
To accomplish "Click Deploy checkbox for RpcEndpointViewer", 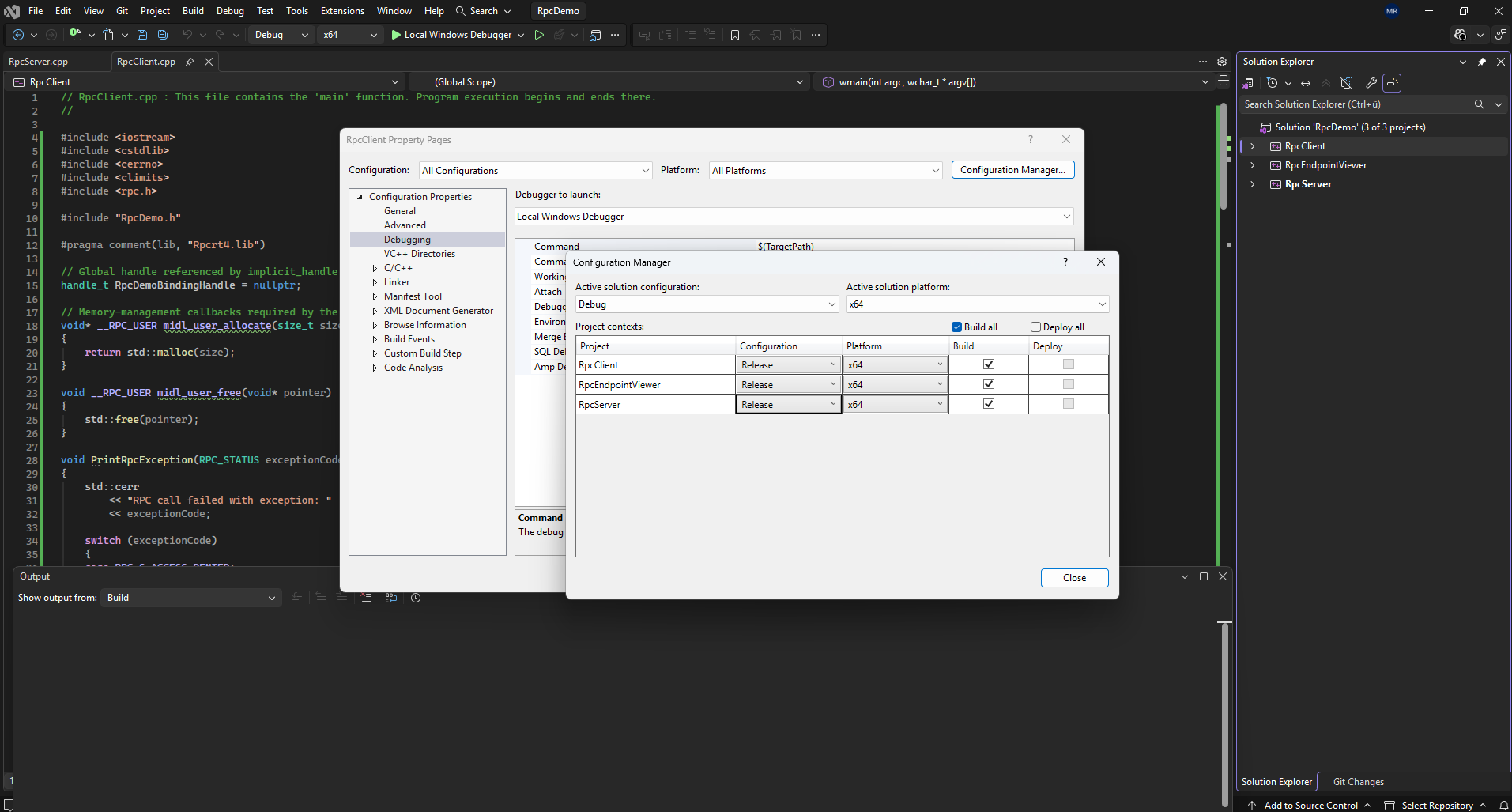I will (x=1069, y=384).
